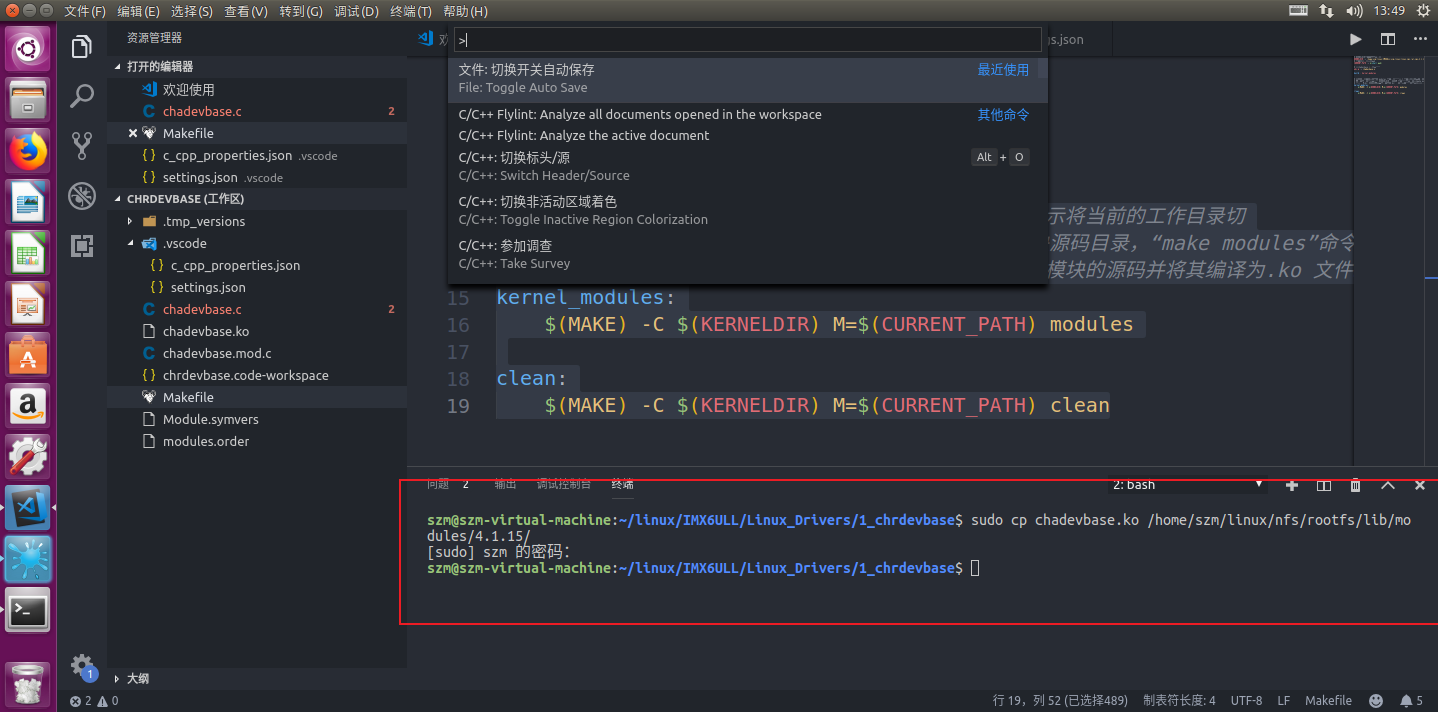Collapse the CHRDEVBASE (工作区) section
Viewport: 1438px width, 712px height.
[x=257, y=199]
